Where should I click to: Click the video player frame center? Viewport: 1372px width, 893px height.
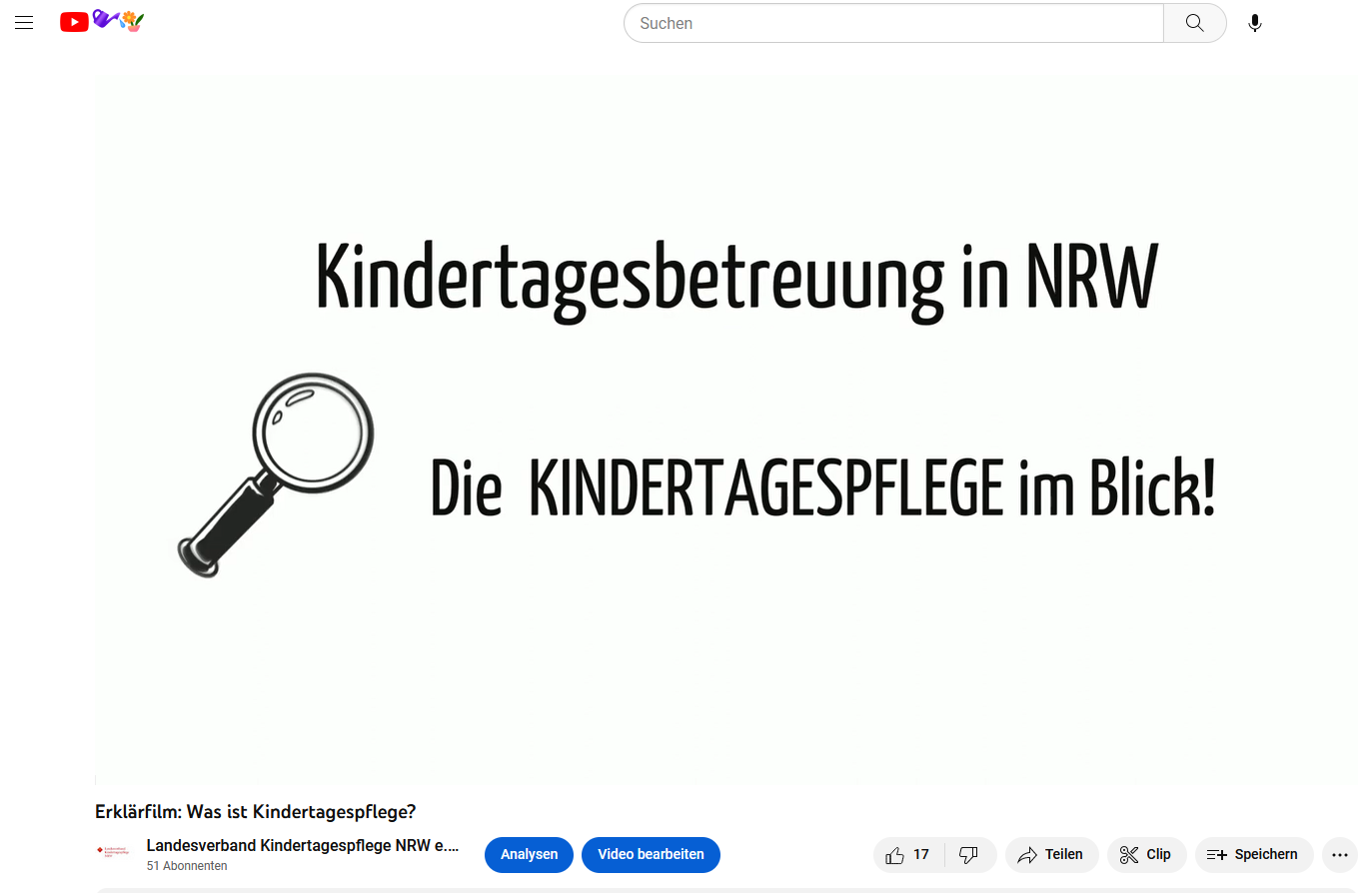pos(726,430)
